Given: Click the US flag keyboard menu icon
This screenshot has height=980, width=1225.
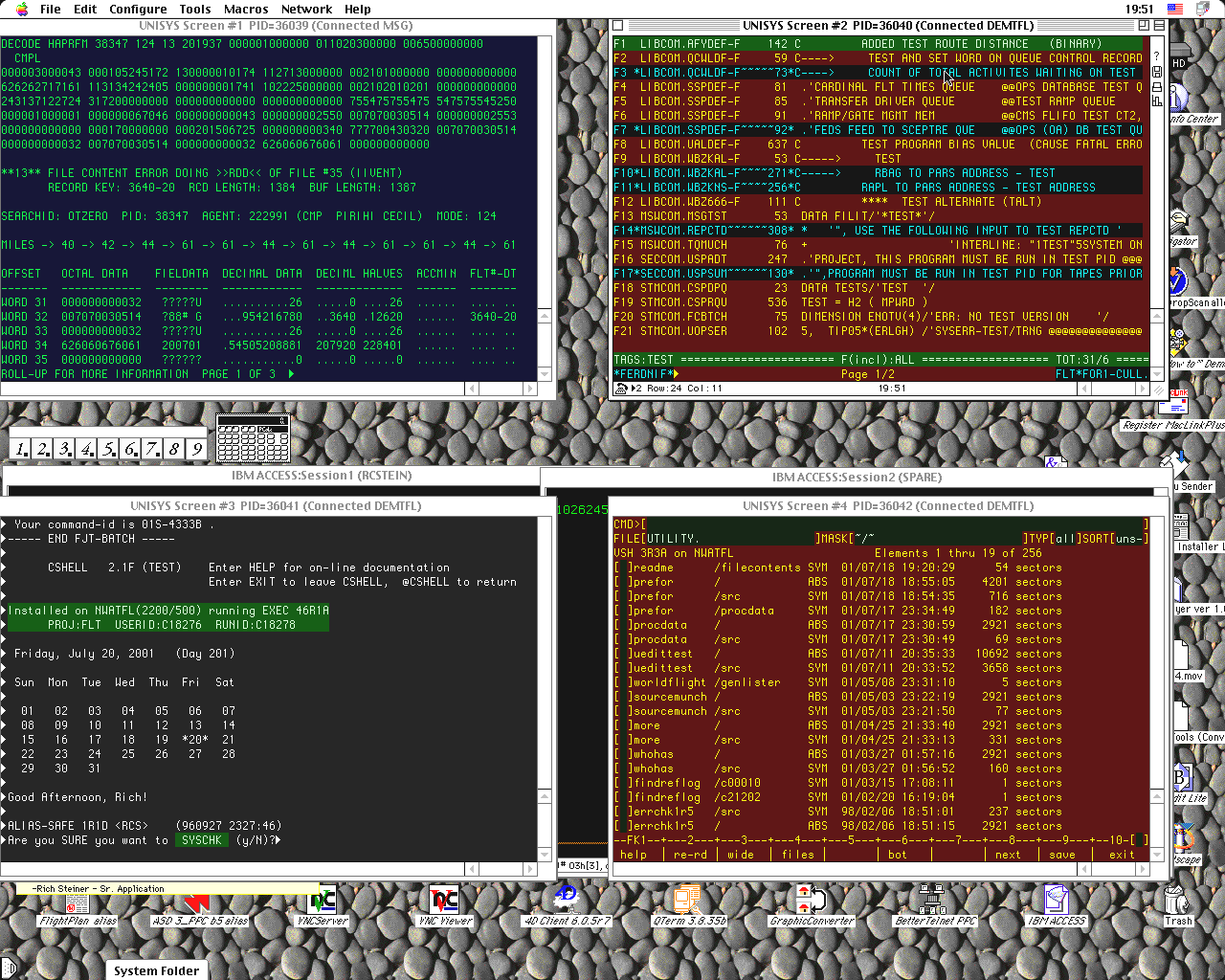Looking at the screenshot, I should (1175, 9).
